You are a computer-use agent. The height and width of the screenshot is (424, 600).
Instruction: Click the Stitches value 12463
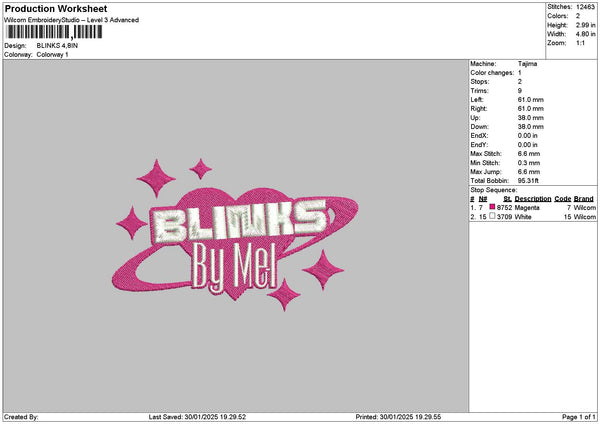point(585,7)
